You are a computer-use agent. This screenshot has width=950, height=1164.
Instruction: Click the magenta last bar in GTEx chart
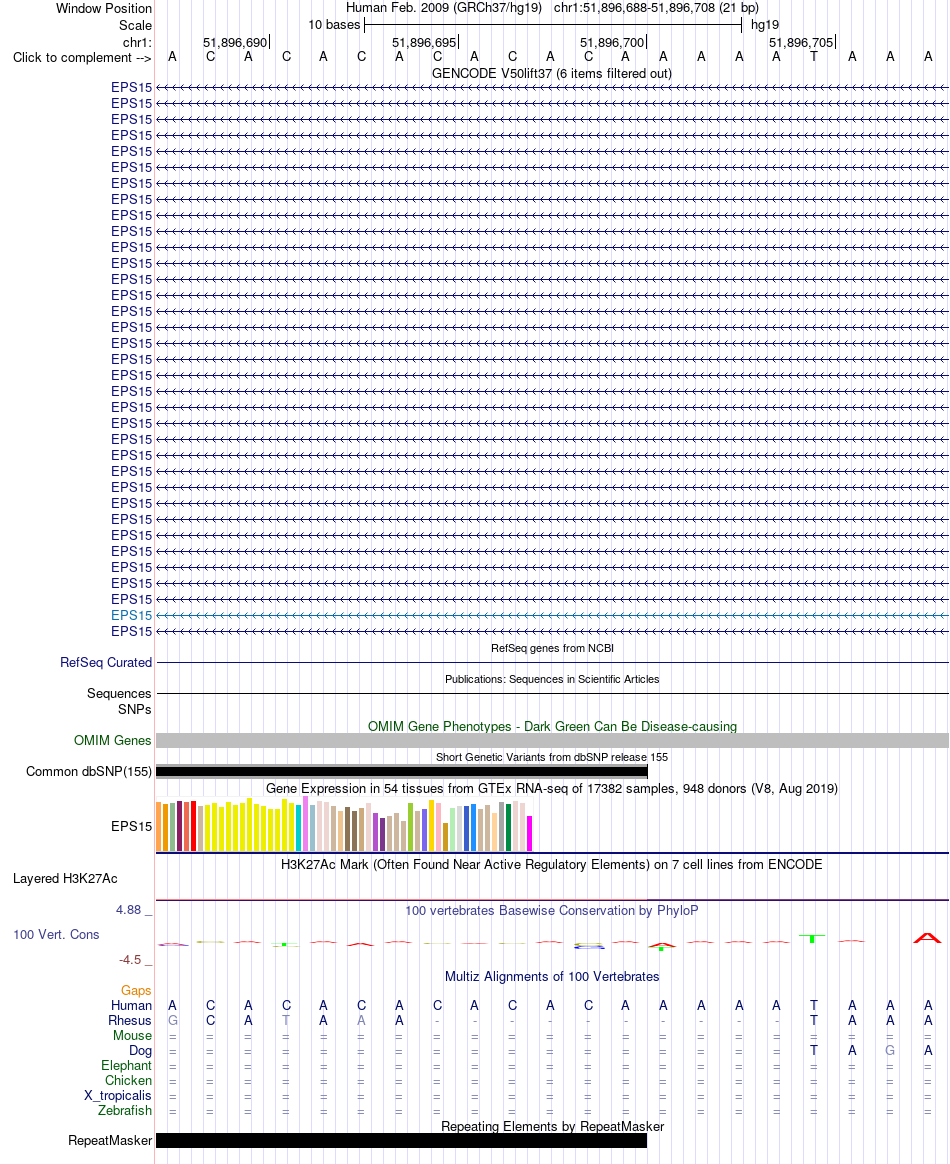tap(529, 833)
